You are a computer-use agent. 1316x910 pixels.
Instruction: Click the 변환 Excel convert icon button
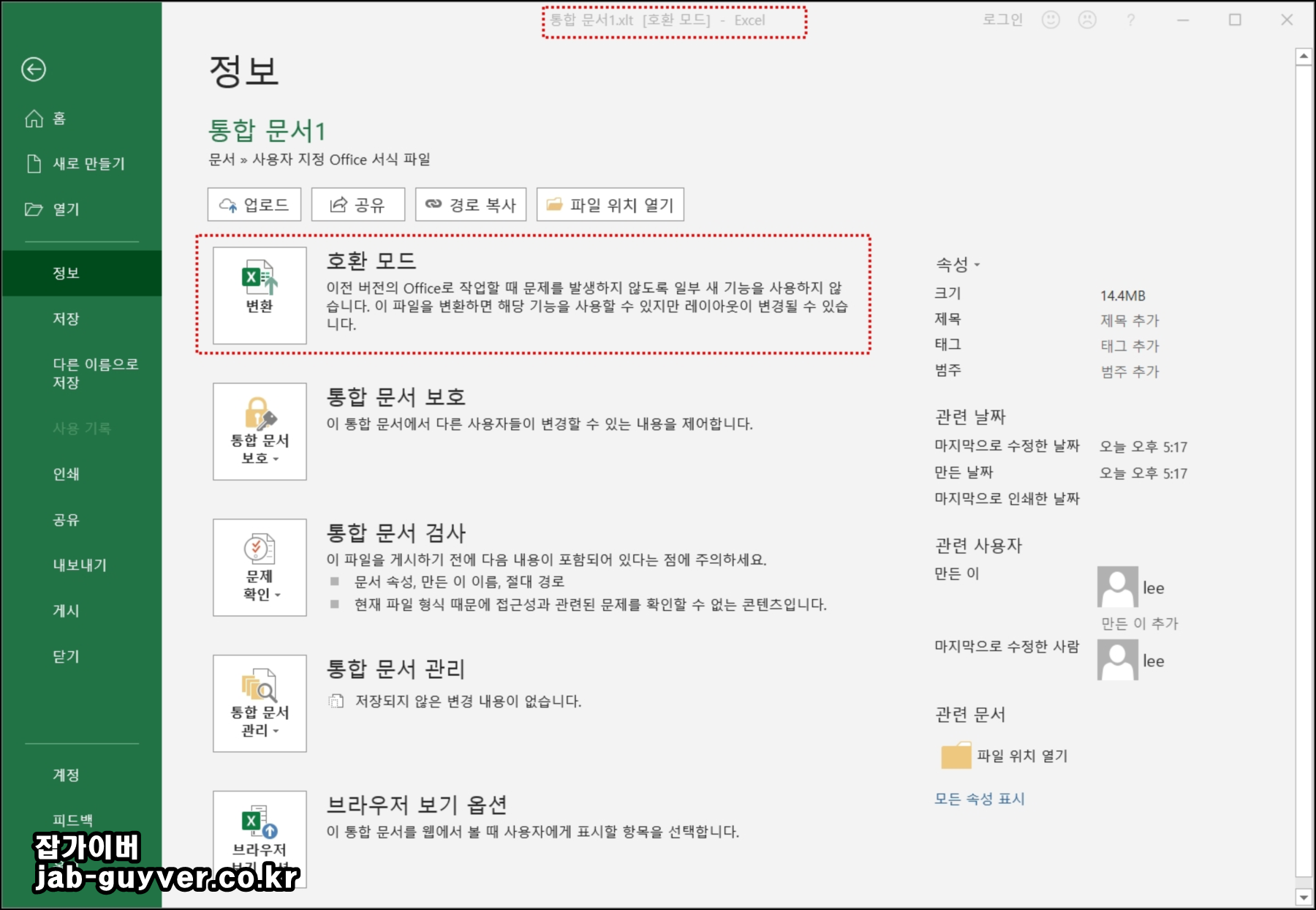tap(260, 296)
